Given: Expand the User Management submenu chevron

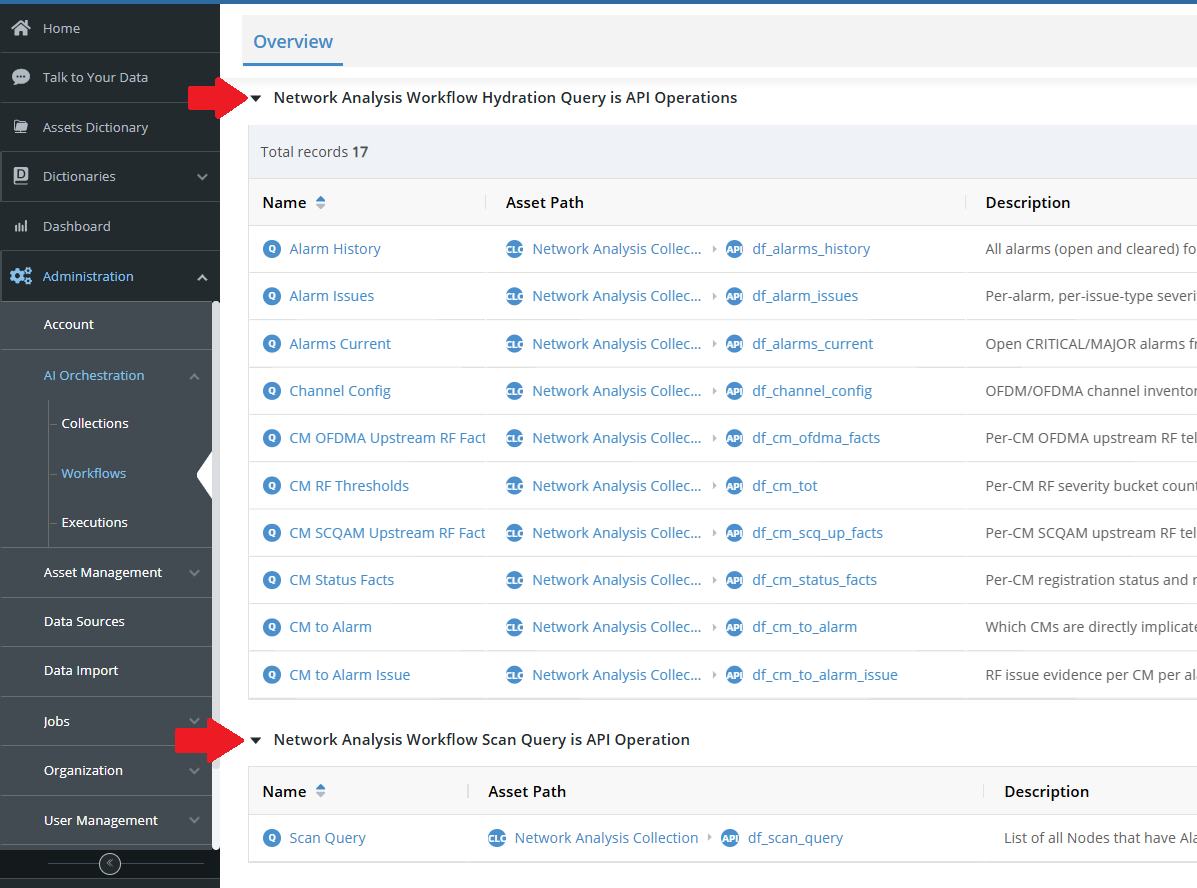Looking at the screenshot, I should point(195,820).
